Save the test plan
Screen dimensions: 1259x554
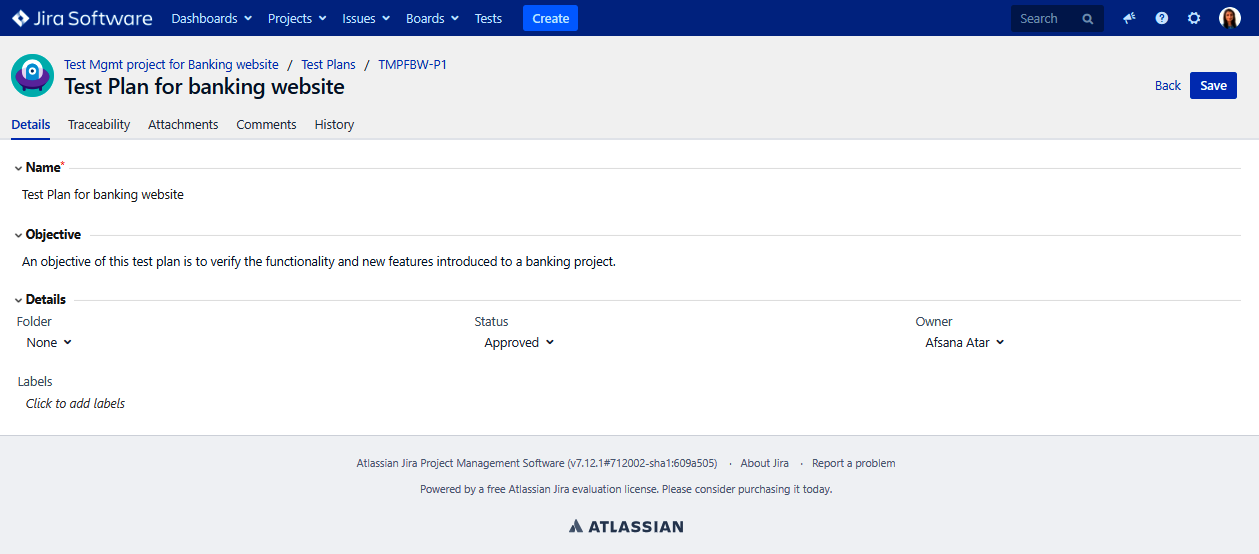pos(1213,85)
